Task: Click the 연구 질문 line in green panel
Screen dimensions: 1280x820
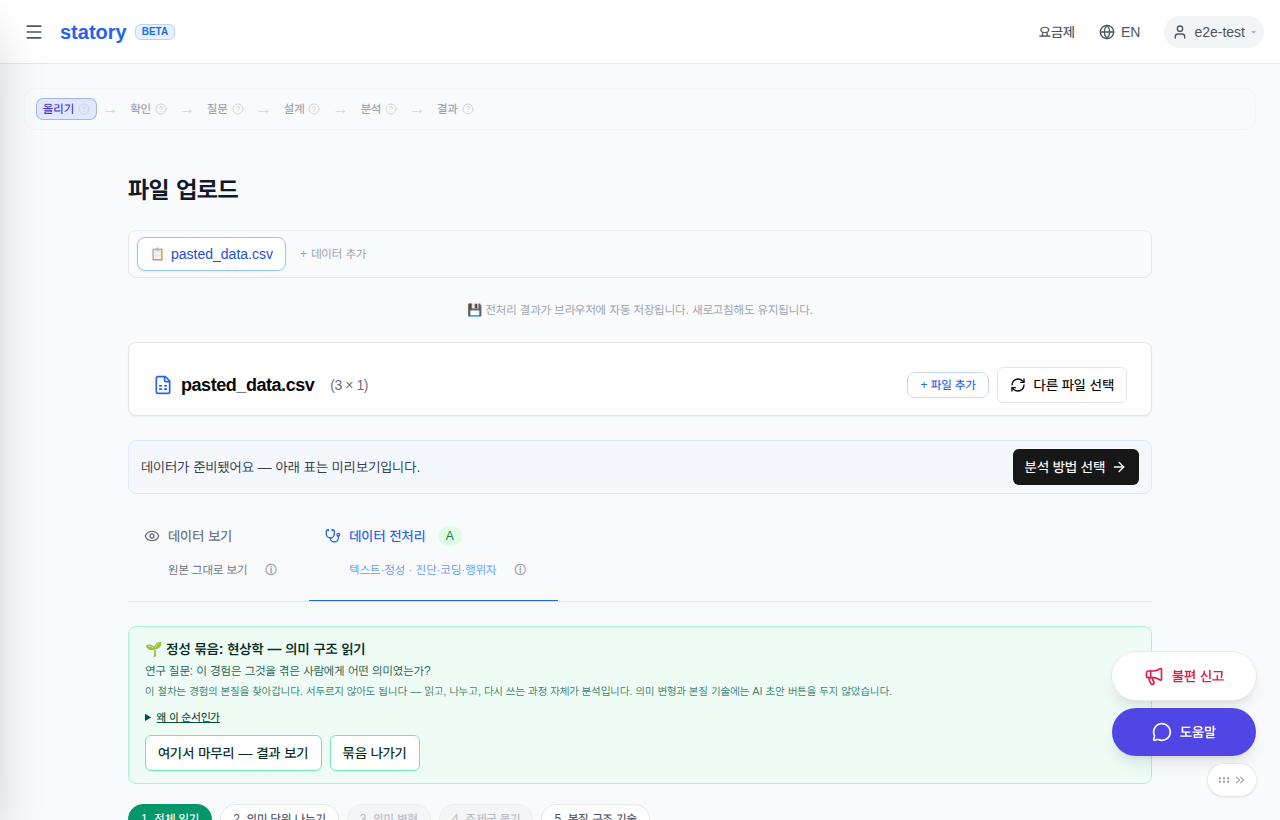Action: tap(288, 670)
